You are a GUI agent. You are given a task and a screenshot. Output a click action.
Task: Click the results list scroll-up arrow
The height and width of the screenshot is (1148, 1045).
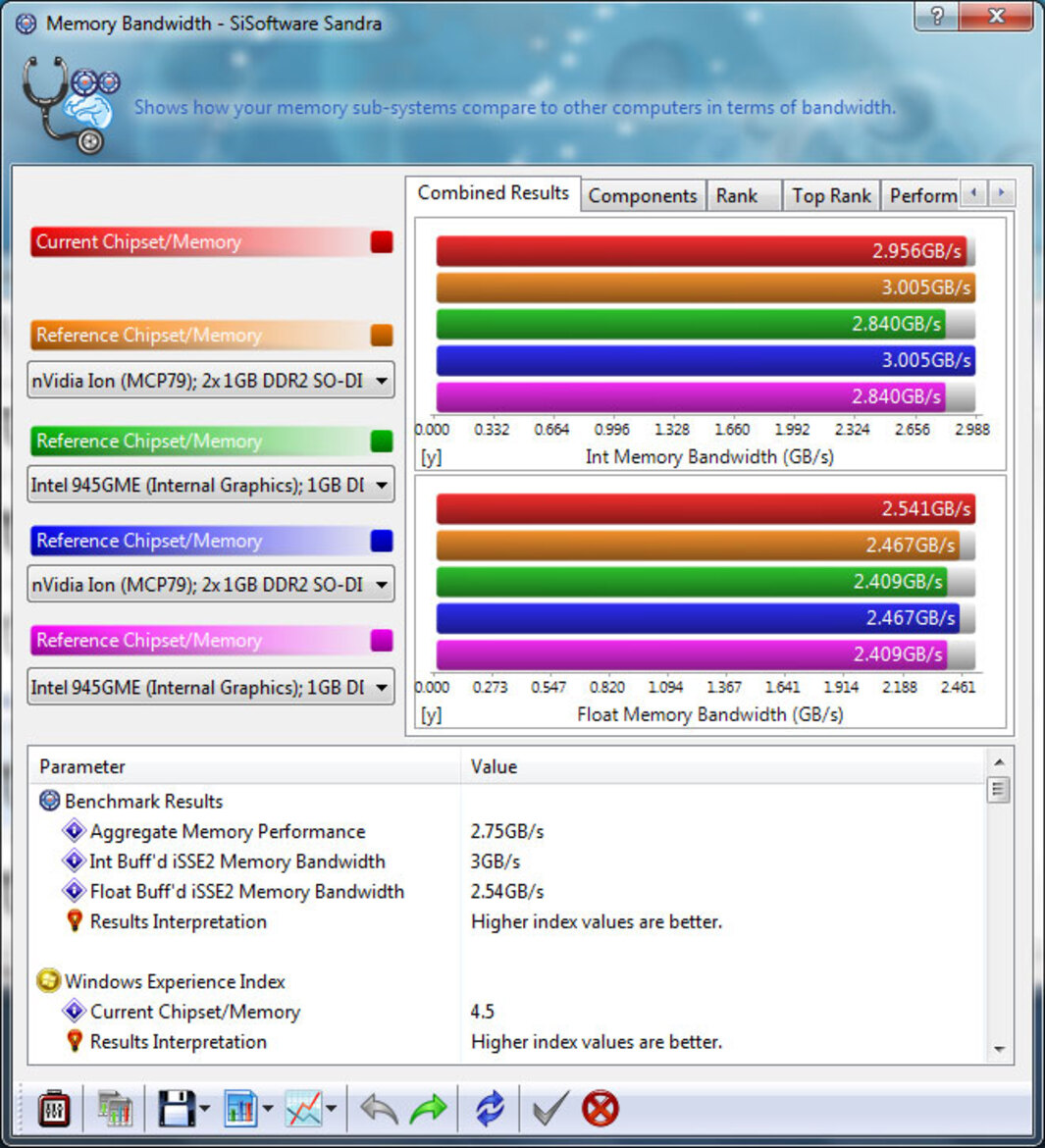(999, 762)
